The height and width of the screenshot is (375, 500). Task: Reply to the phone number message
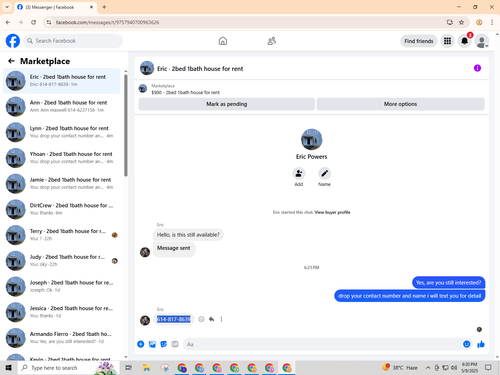211,319
